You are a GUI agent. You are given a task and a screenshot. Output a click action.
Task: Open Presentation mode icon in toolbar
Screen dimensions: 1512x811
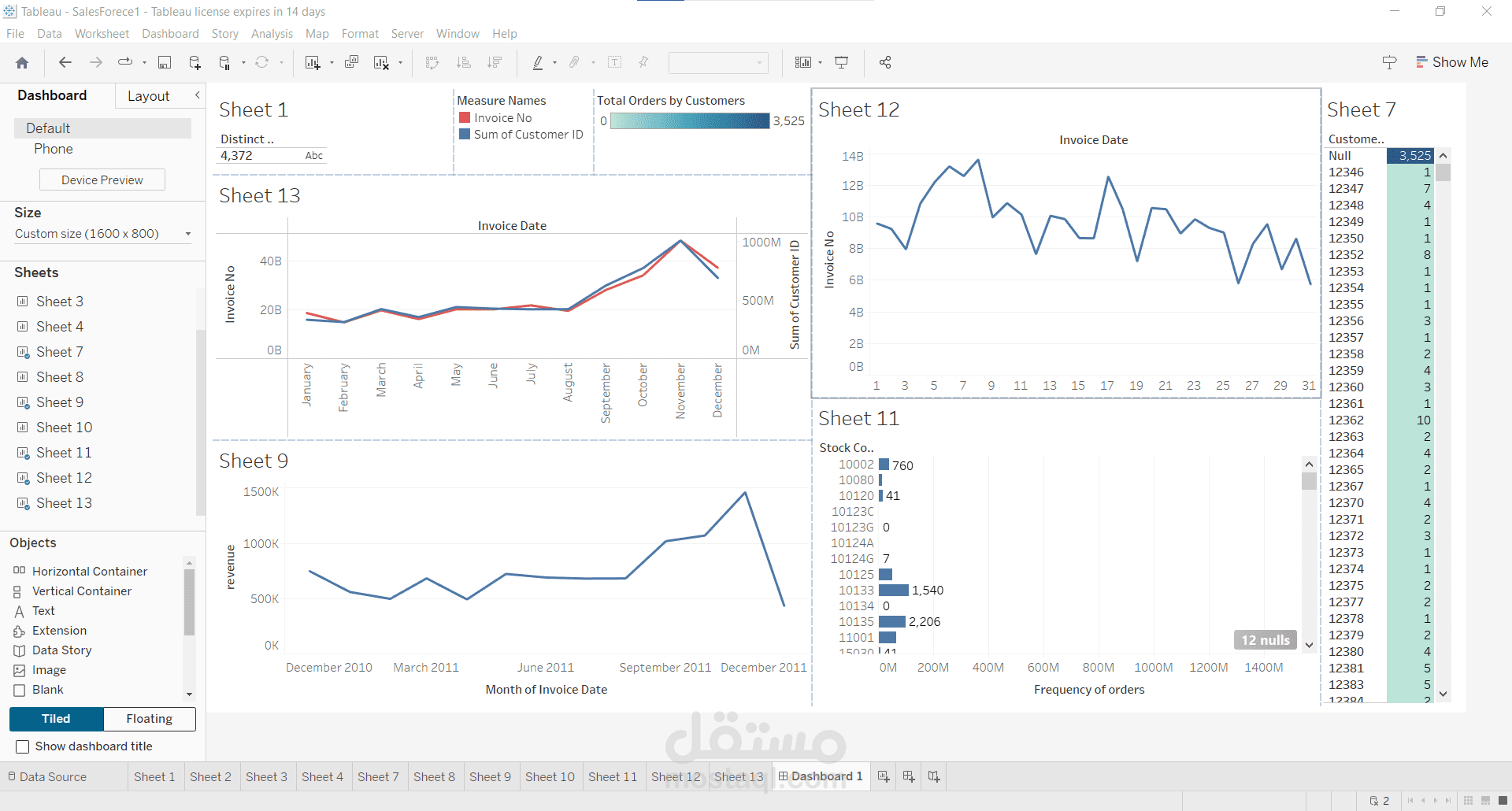tap(842, 62)
